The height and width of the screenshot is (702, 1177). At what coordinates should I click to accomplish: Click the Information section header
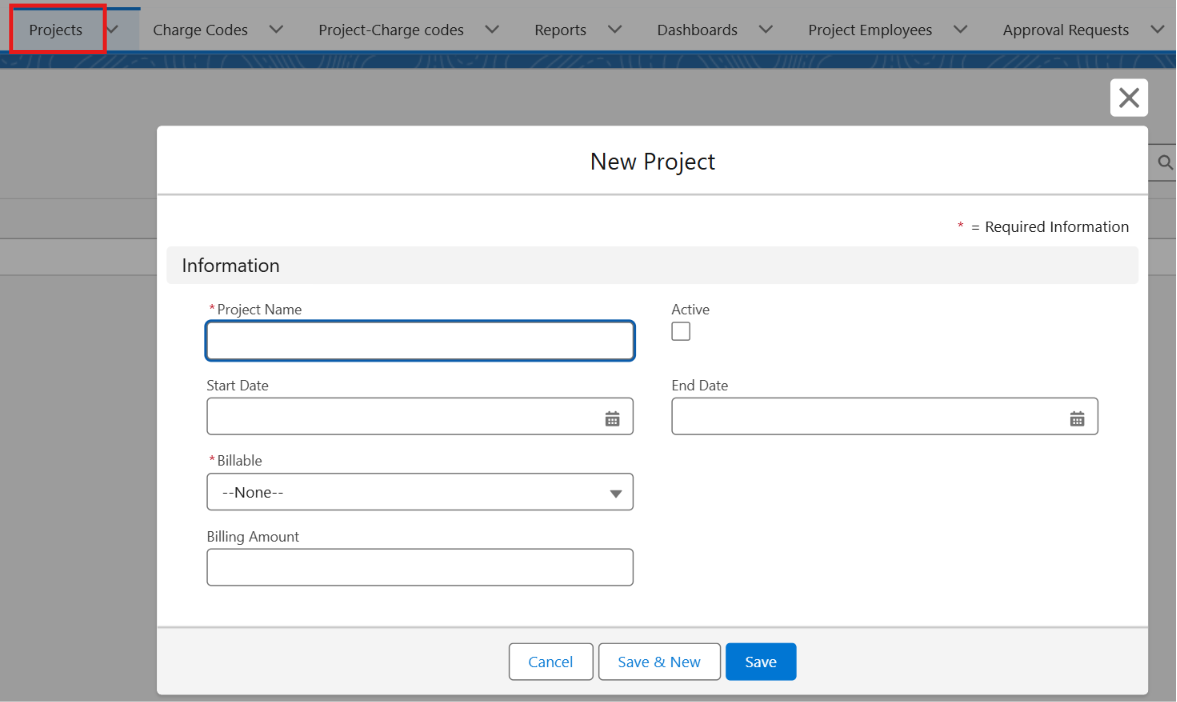(x=652, y=265)
